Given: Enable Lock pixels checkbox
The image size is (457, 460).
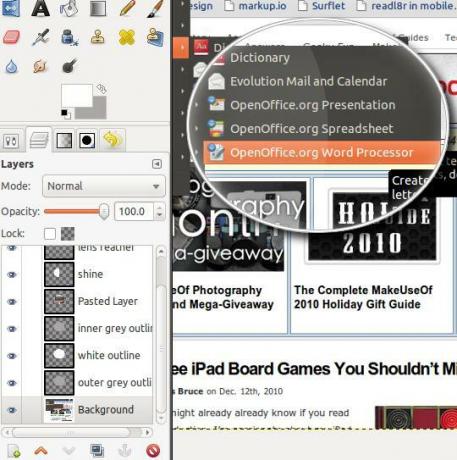Looking at the screenshot, I should (x=50, y=234).
